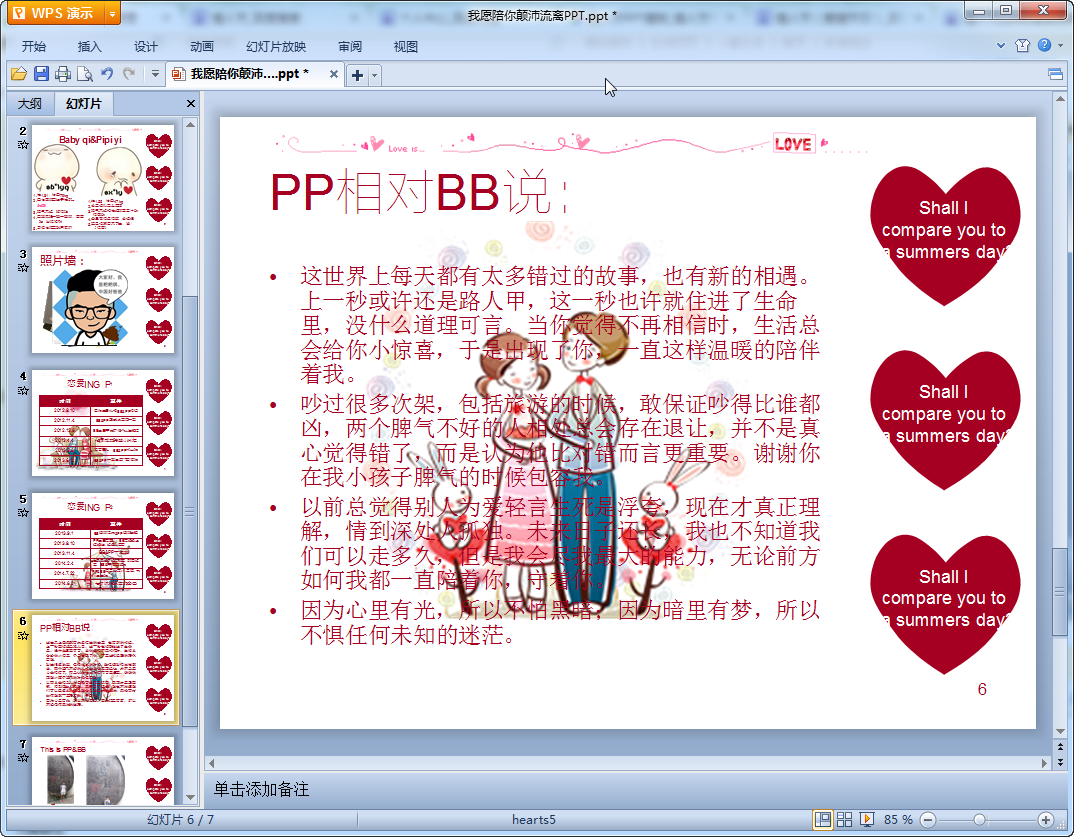Select slide 7 thumbnail This is PP&BB
This screenshot has height=837, width=1074.
[x=103, y=772]
